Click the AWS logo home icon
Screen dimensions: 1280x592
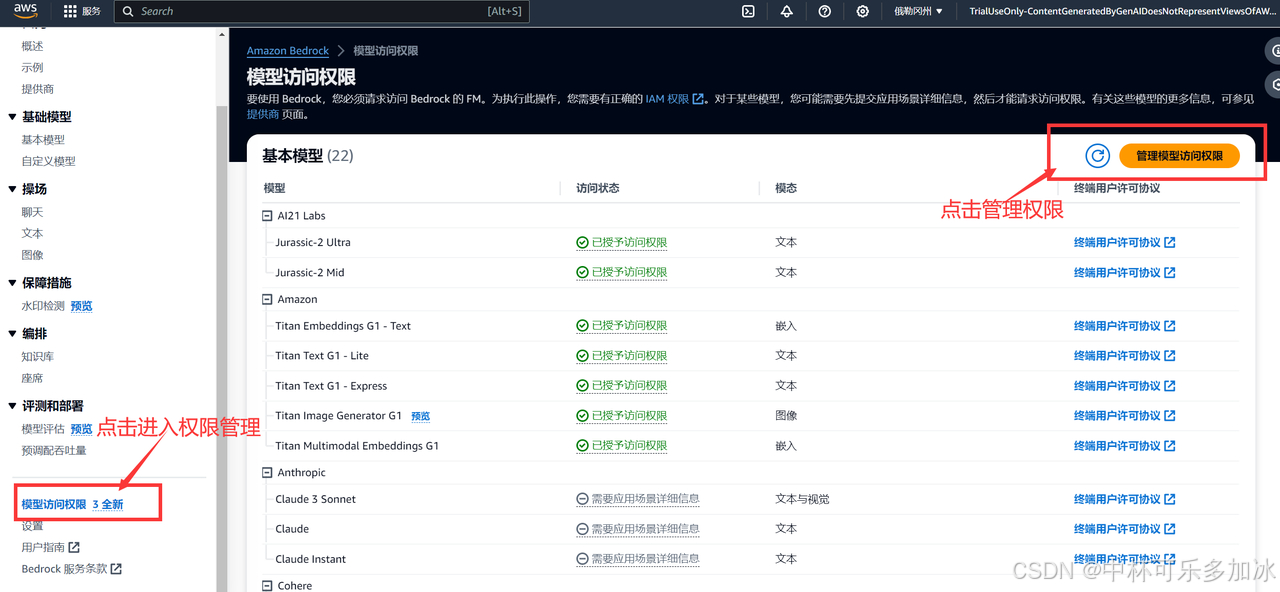click(x=25, y=11)
